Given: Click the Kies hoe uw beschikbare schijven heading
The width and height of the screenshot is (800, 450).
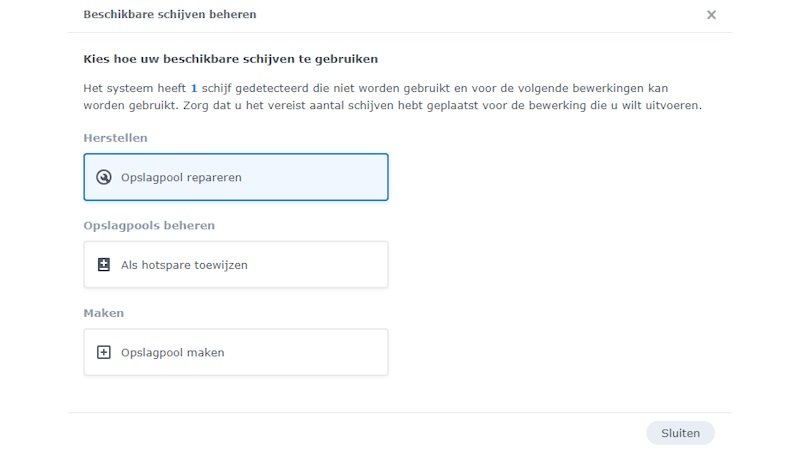Looking at the screenshot, I should 231,59.
